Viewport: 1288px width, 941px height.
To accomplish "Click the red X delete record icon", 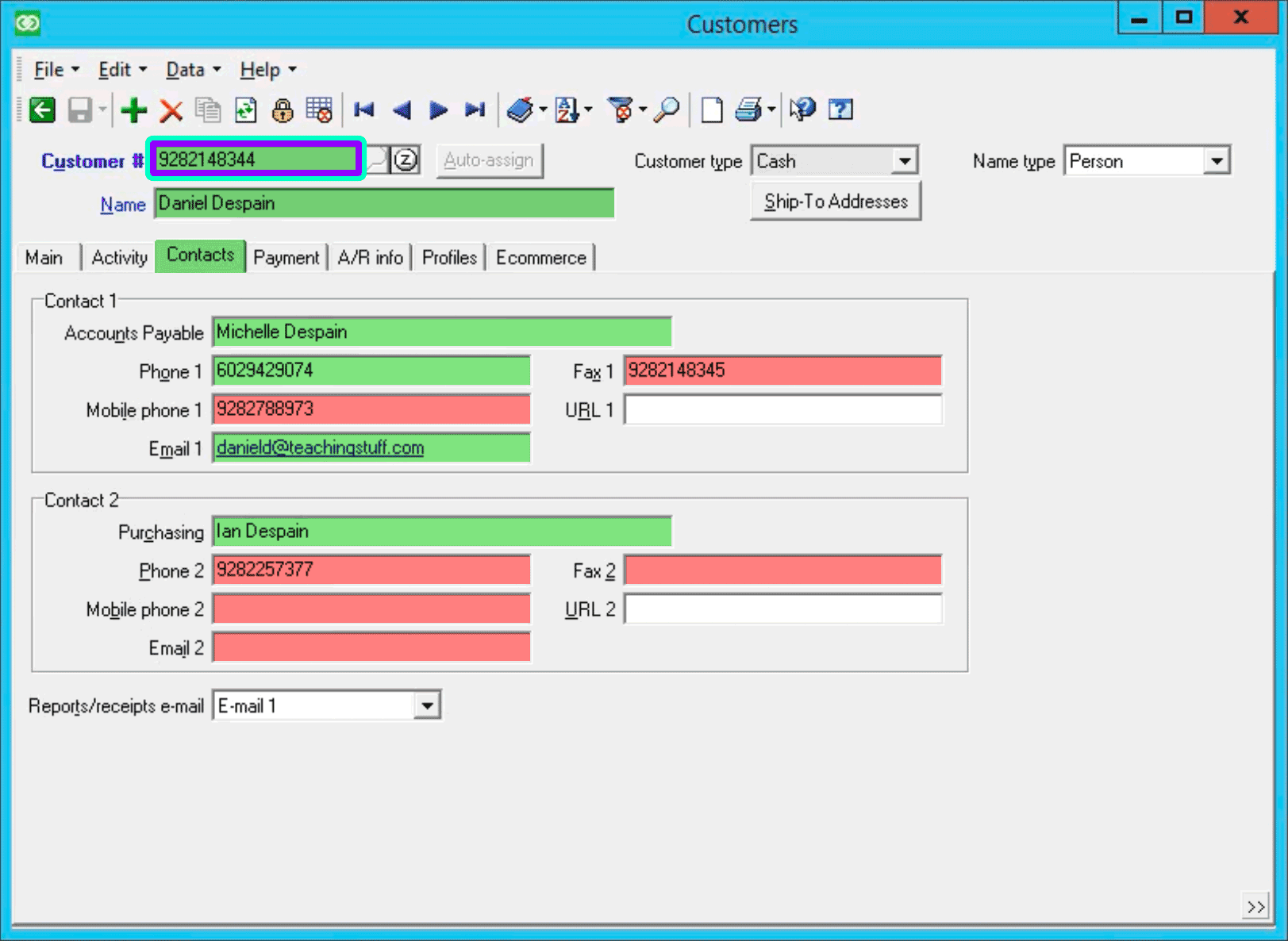I will click(x=171, y=110).
